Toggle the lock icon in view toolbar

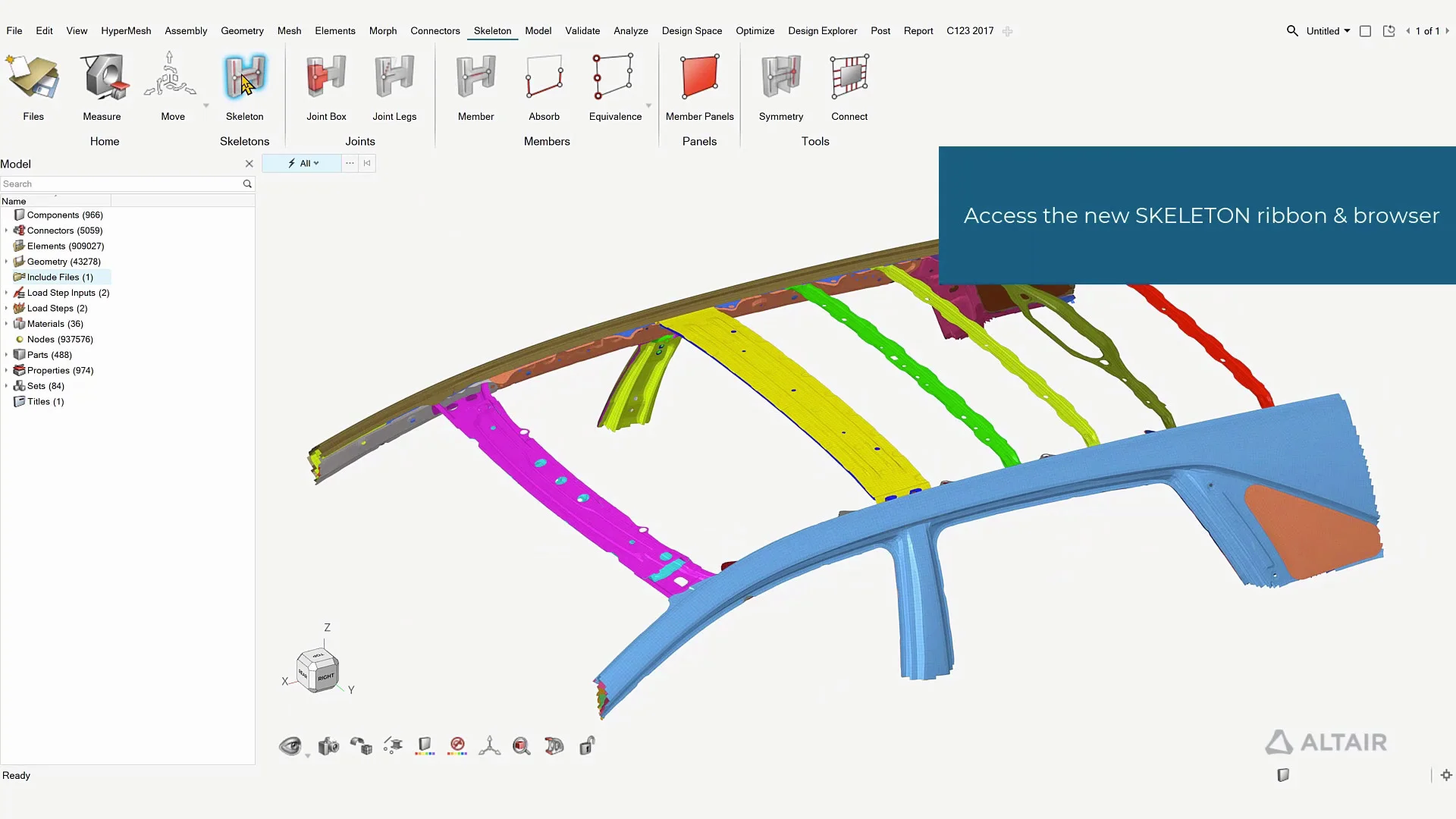tap(587, 746)
